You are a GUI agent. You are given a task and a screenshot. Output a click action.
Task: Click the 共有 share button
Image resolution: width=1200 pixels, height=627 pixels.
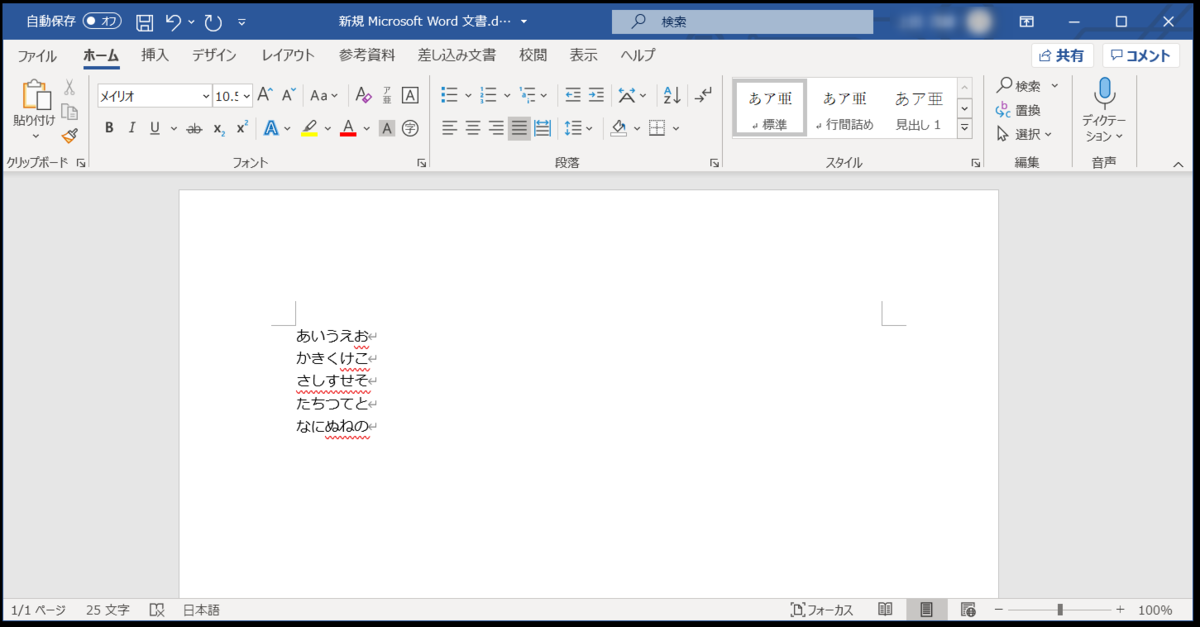[1062, 56]
